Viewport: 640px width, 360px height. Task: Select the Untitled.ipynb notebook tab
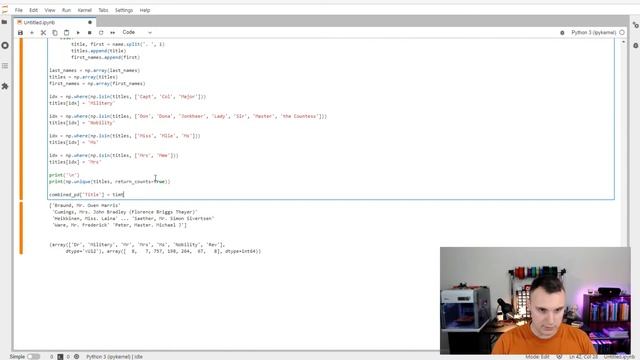pos(54,22)
